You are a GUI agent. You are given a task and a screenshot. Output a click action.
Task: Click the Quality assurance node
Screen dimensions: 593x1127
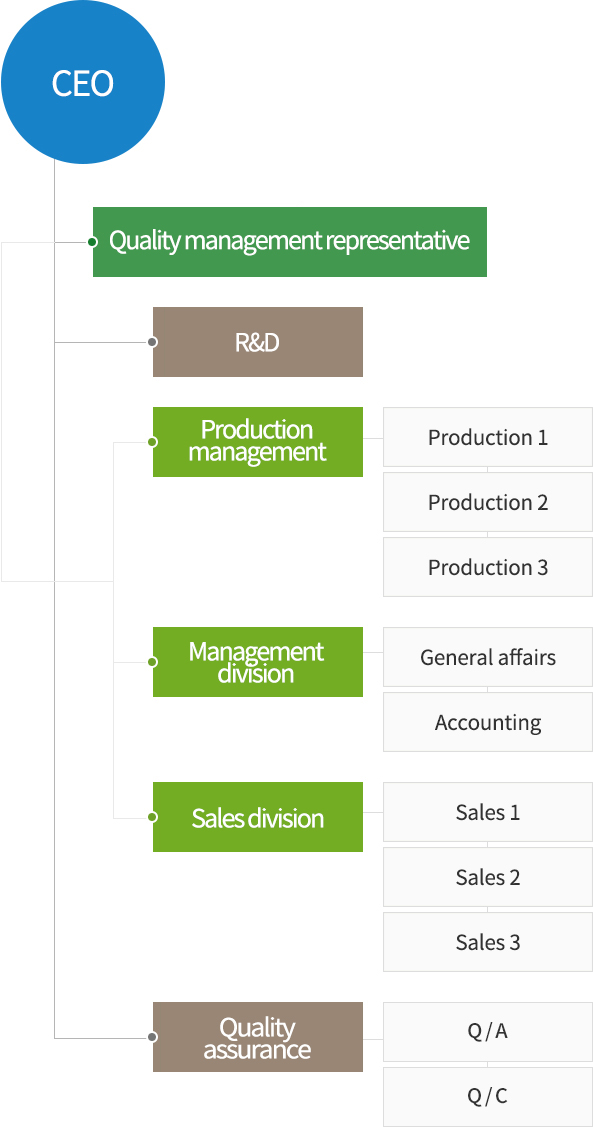(257, 1037)
